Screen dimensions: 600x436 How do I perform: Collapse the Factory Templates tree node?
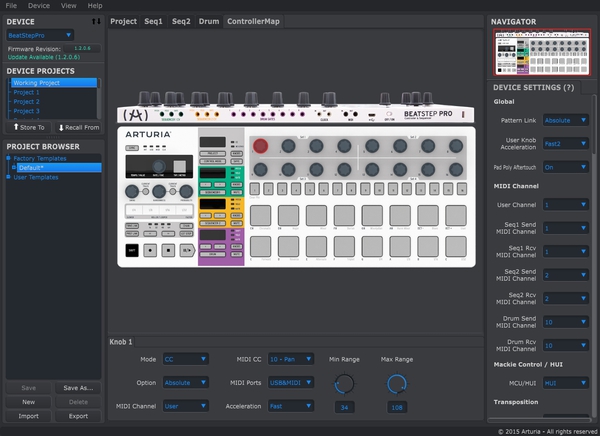point(10,158)
